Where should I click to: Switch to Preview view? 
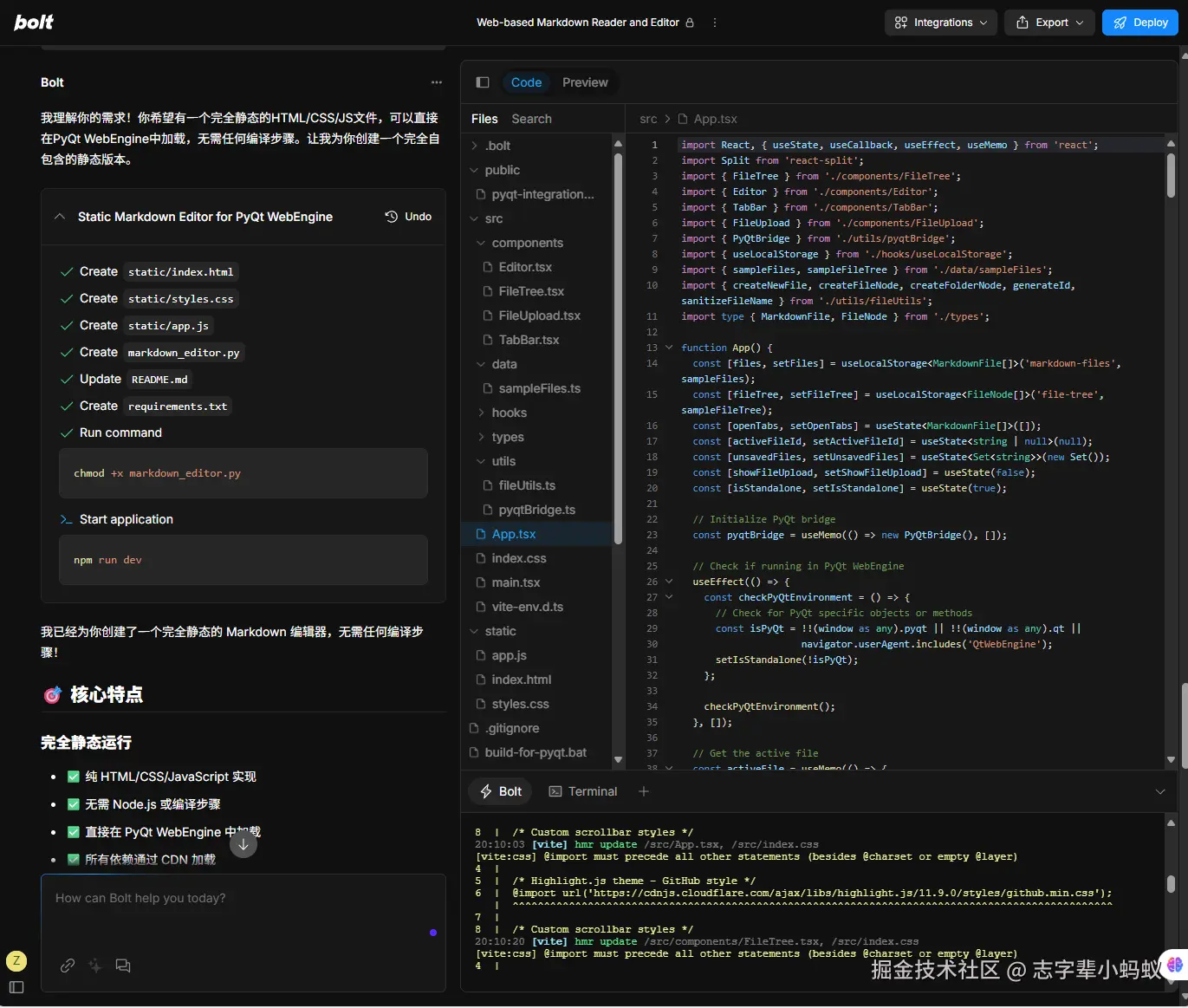pos(585,82)
